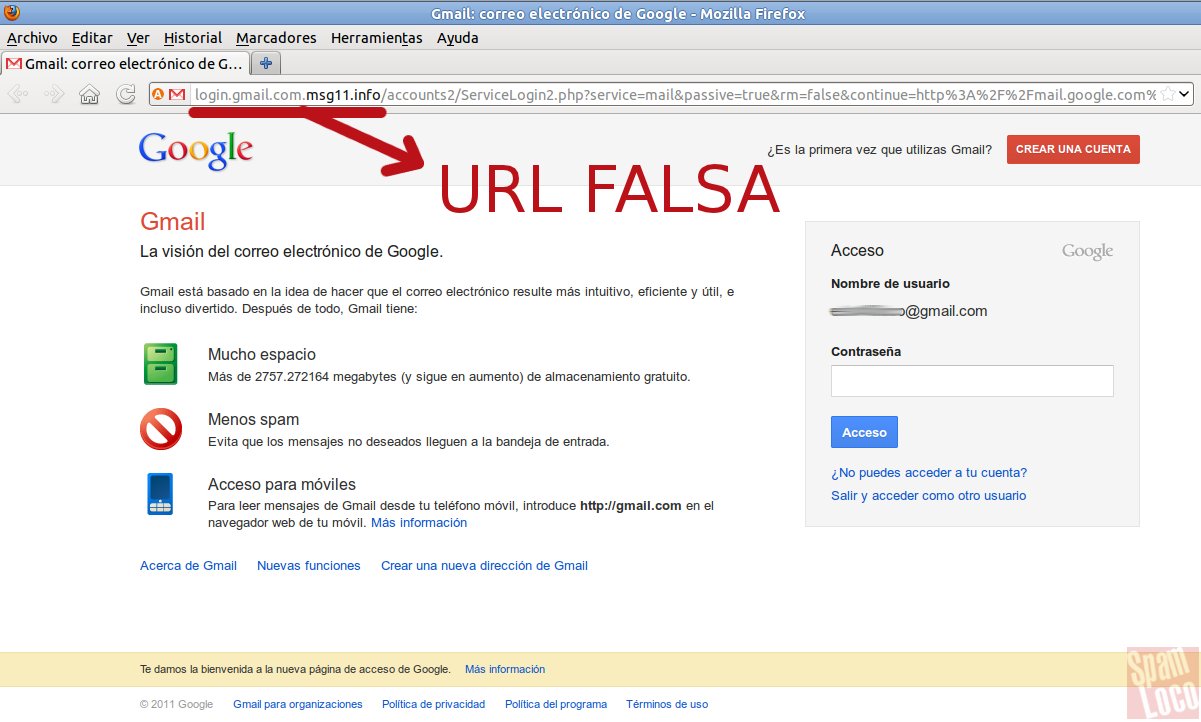Focus the Contraseña password field
The image size is (1201, 722).
click(x=972, y=381)
